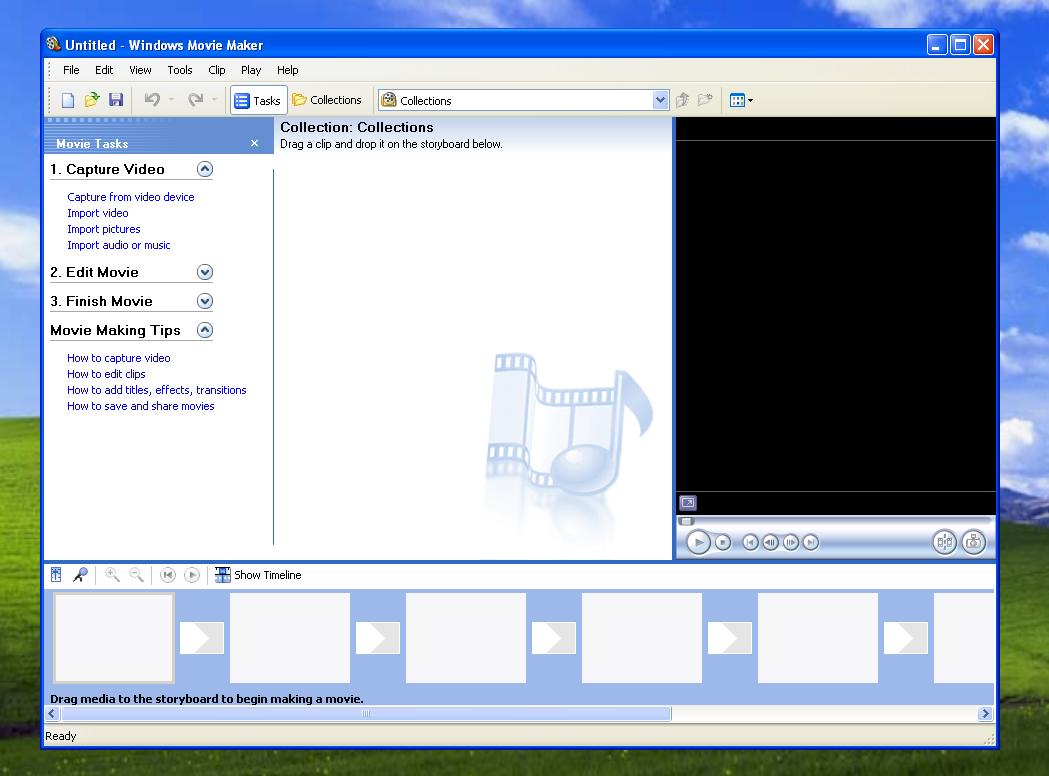
Task: Click the Movie Maker title bar icon
Action: [x=54, y=44]
